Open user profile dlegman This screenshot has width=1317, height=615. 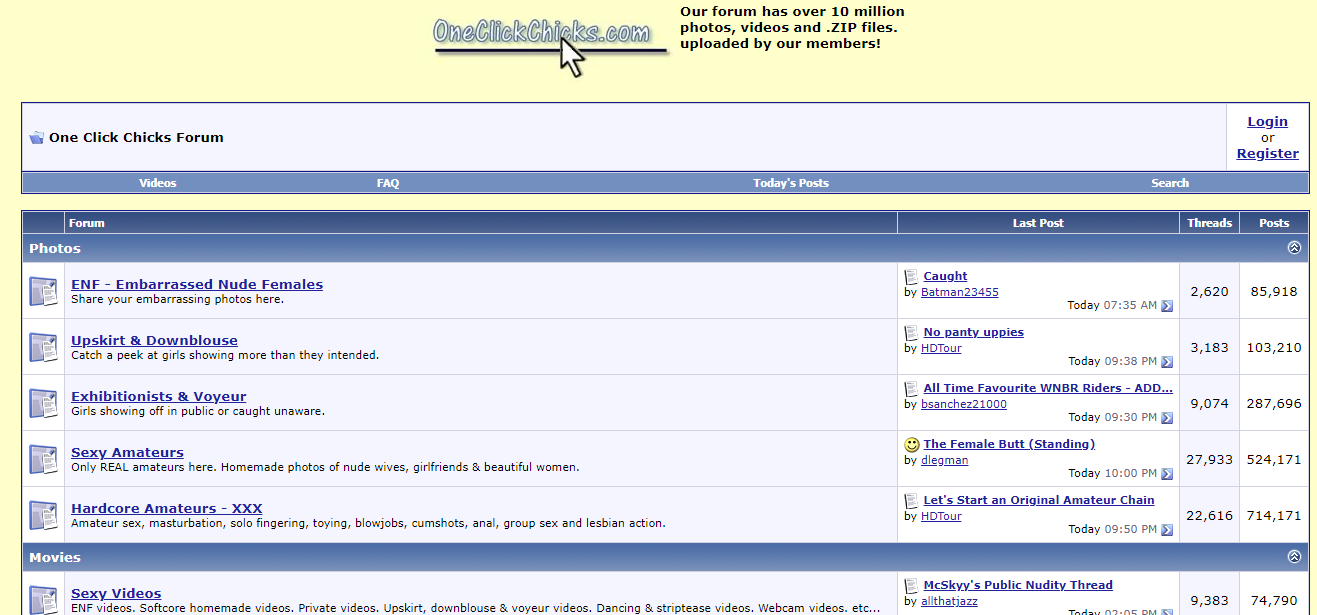coord(944,461)
